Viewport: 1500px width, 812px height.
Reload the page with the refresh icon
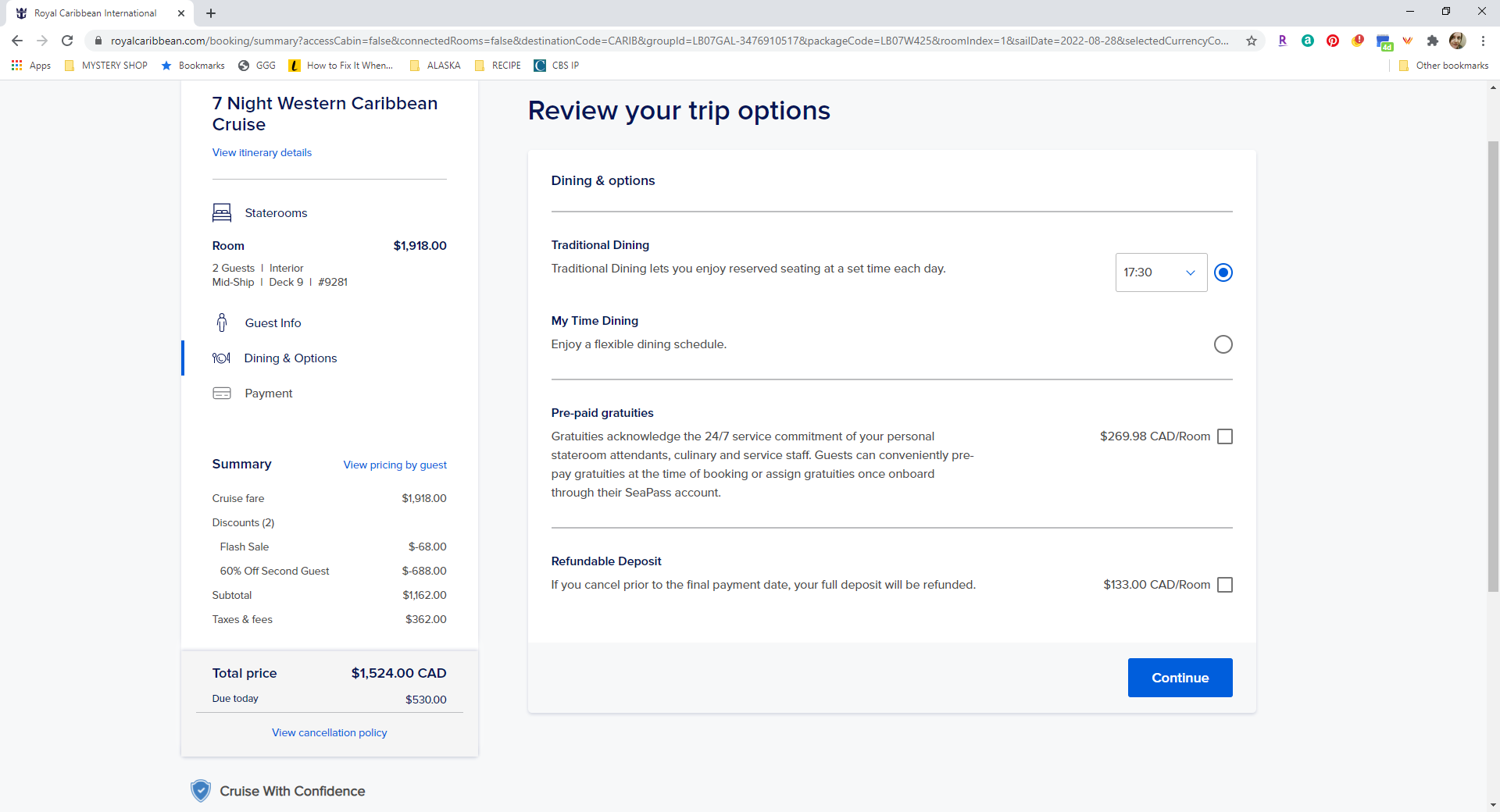67,41
